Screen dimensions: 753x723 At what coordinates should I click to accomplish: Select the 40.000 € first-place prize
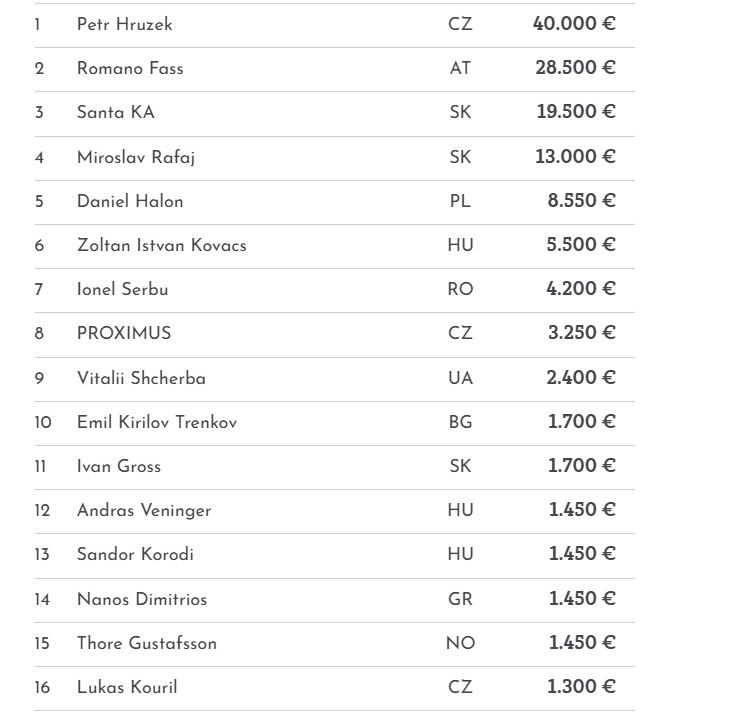click(574, 24)
